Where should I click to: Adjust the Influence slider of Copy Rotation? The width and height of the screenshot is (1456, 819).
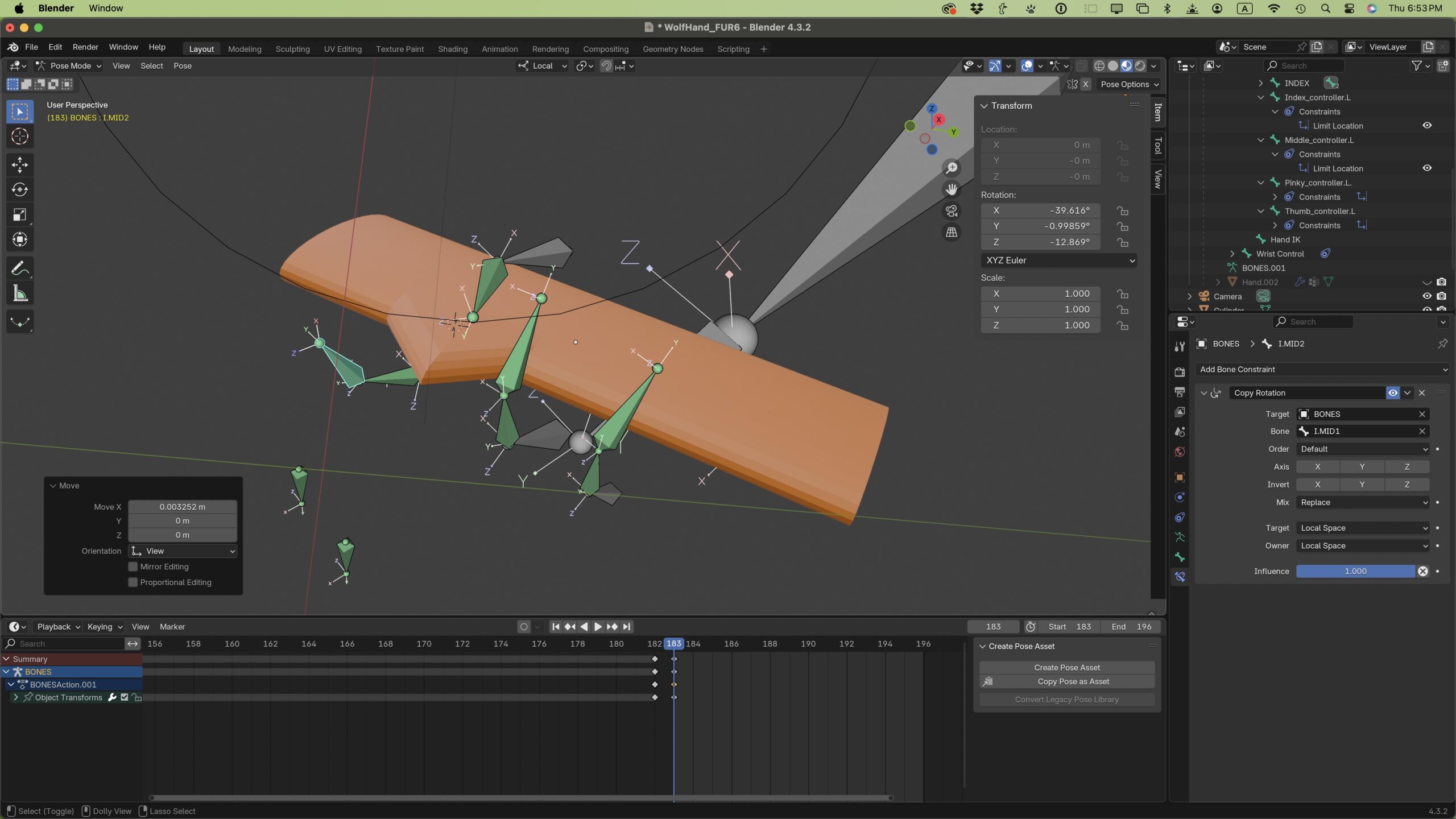pos(1355,571)
